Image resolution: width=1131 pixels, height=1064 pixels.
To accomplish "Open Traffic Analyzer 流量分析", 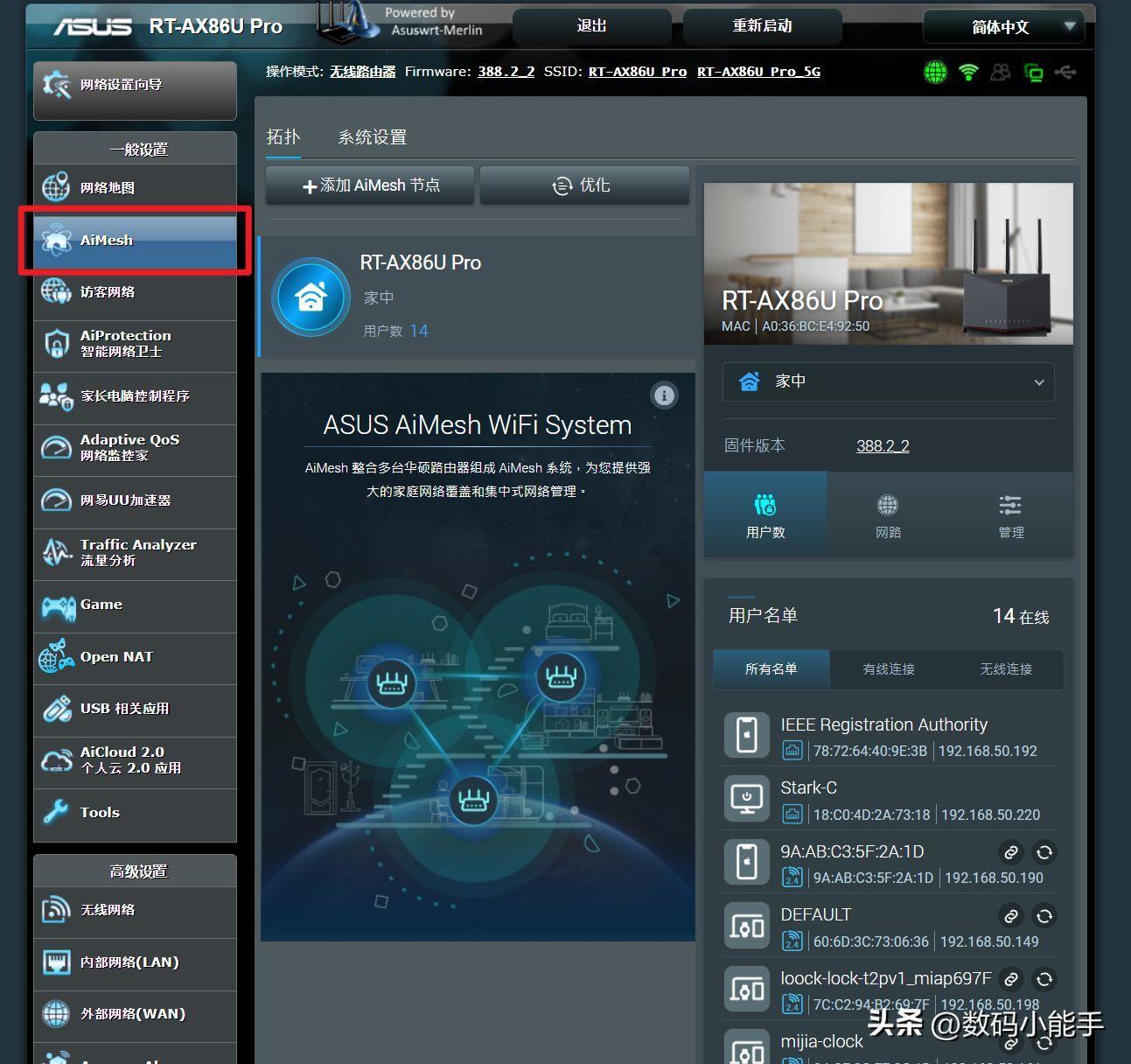I will 135,552.
